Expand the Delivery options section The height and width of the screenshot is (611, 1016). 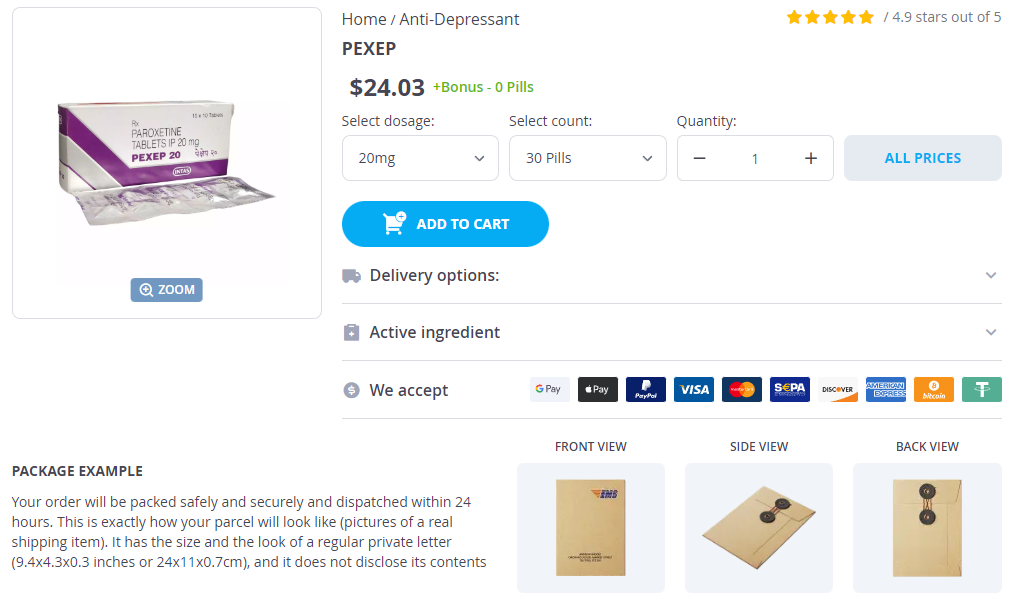point(671,275)
